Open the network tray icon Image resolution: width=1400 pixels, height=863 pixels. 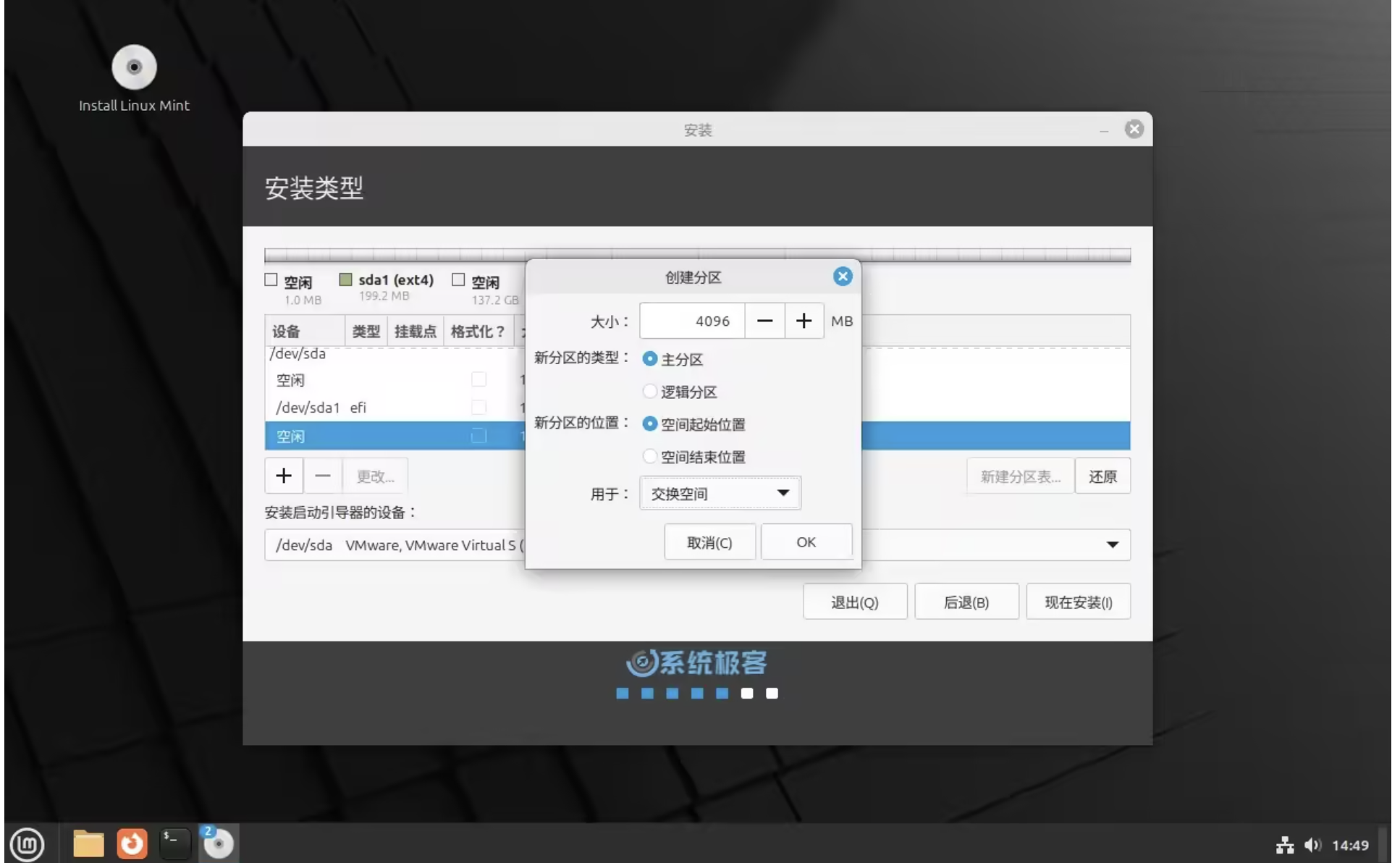pos(1285,845)
